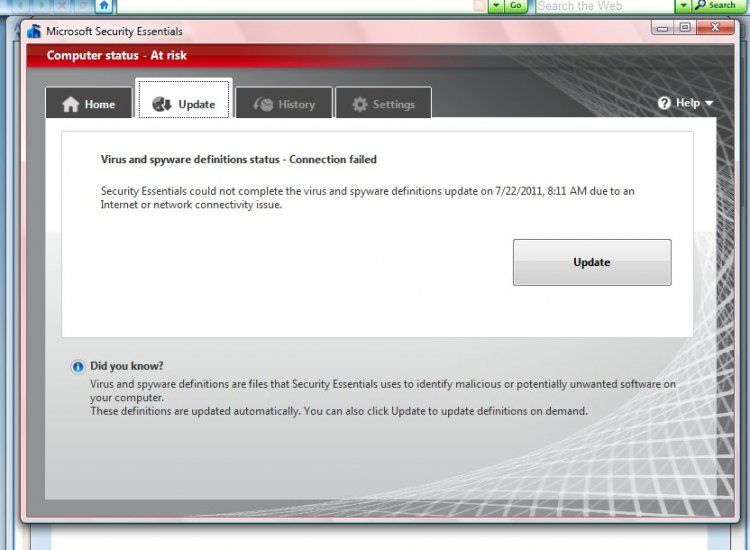Open the Home tab
This screenshot has width=750, height=550.
tap(89, 103)
